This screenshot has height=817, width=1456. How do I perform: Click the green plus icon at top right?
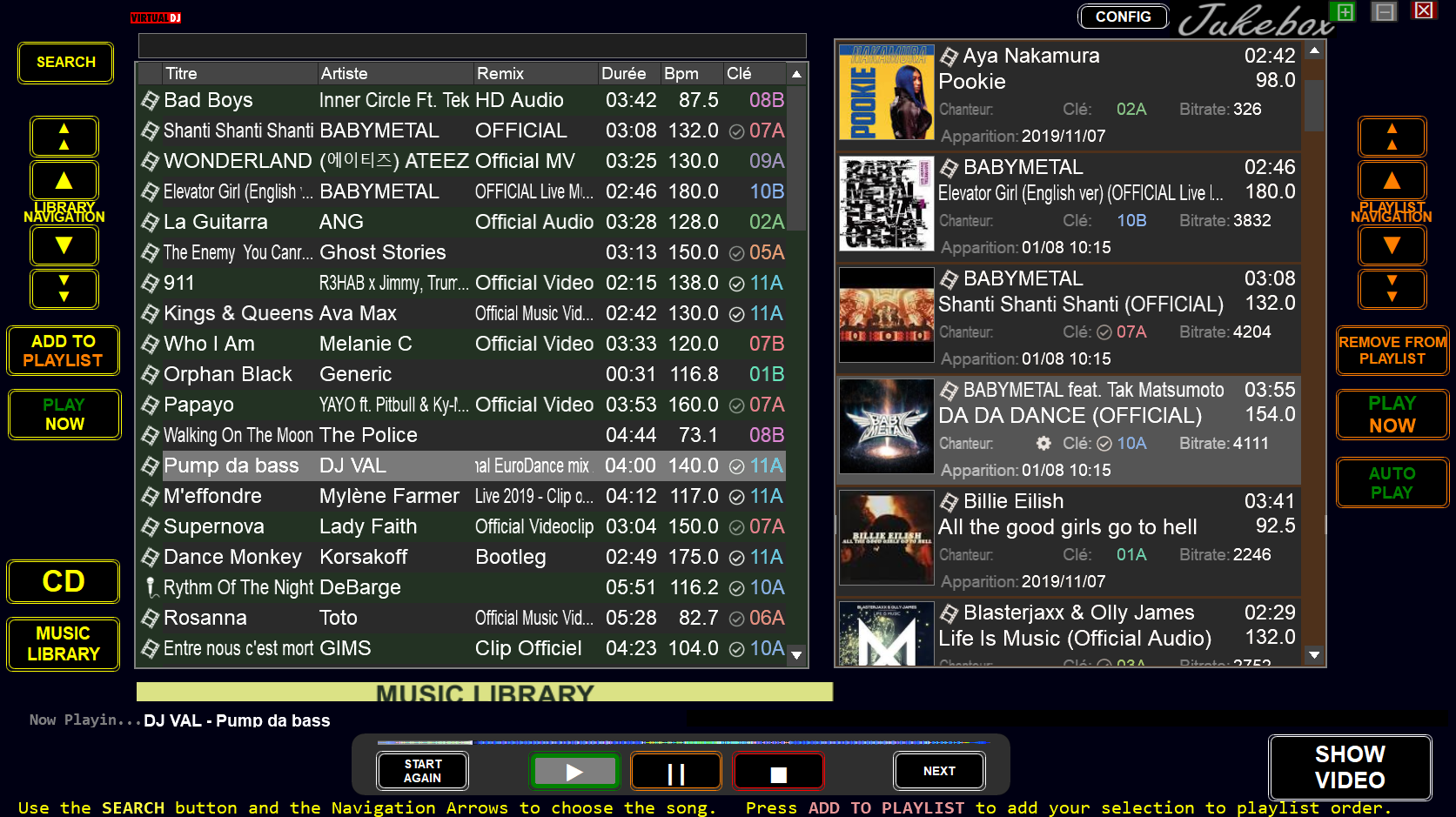coord(1345,11)
